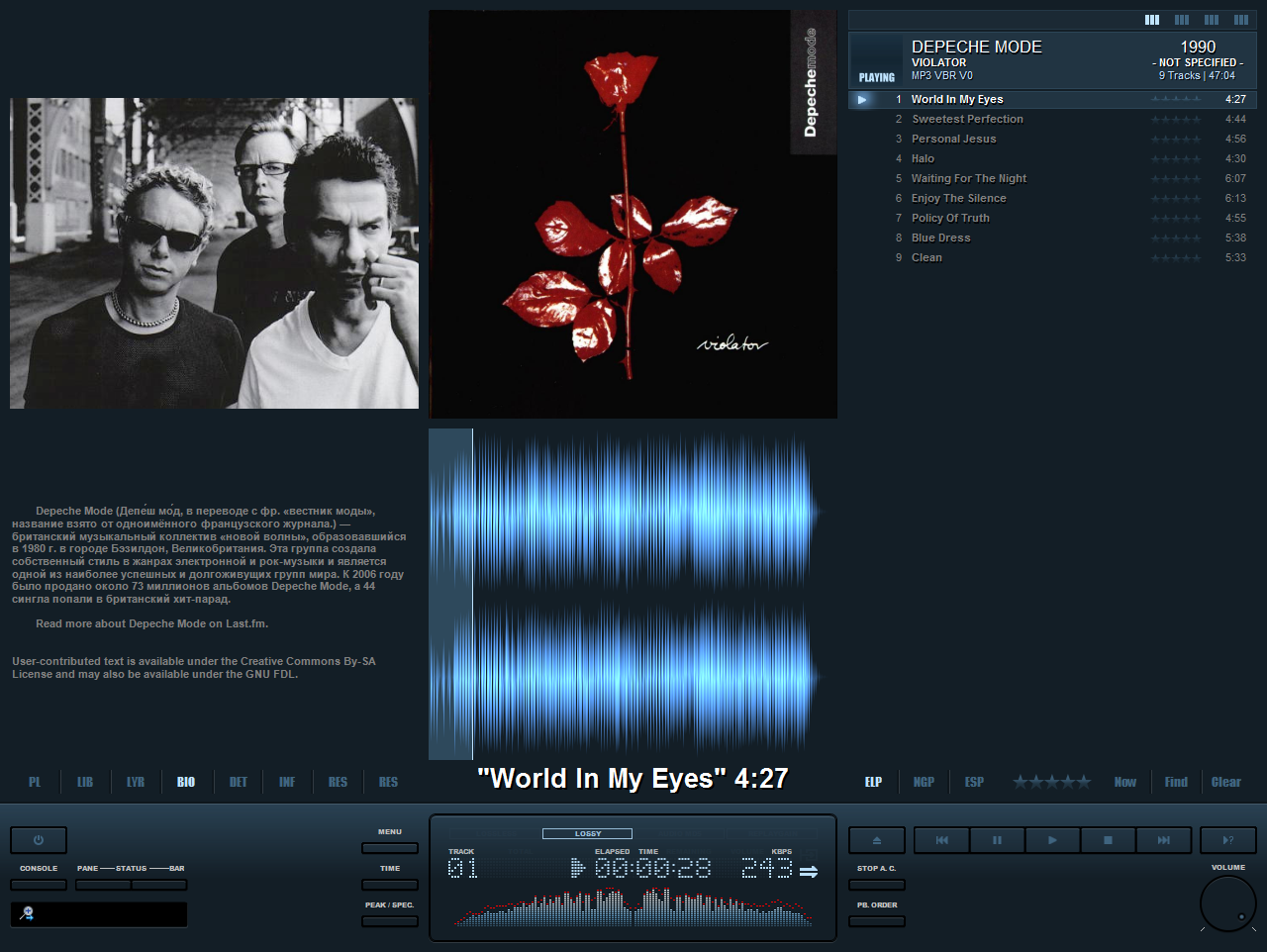Image resolution: width=1267 pixels, height=952 pixels.
Task: Rate Policy Of Truth with stars
Action: click(x=1176, y=218)
